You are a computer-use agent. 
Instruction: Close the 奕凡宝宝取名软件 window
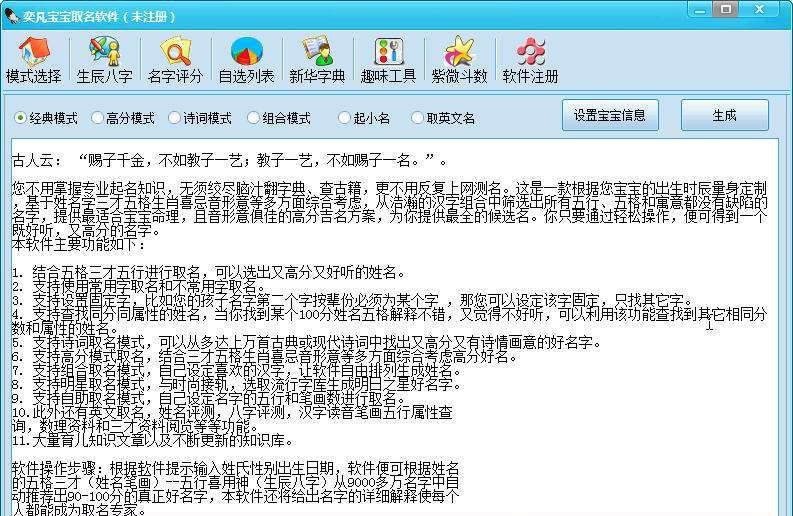click(x=759, y=10)
